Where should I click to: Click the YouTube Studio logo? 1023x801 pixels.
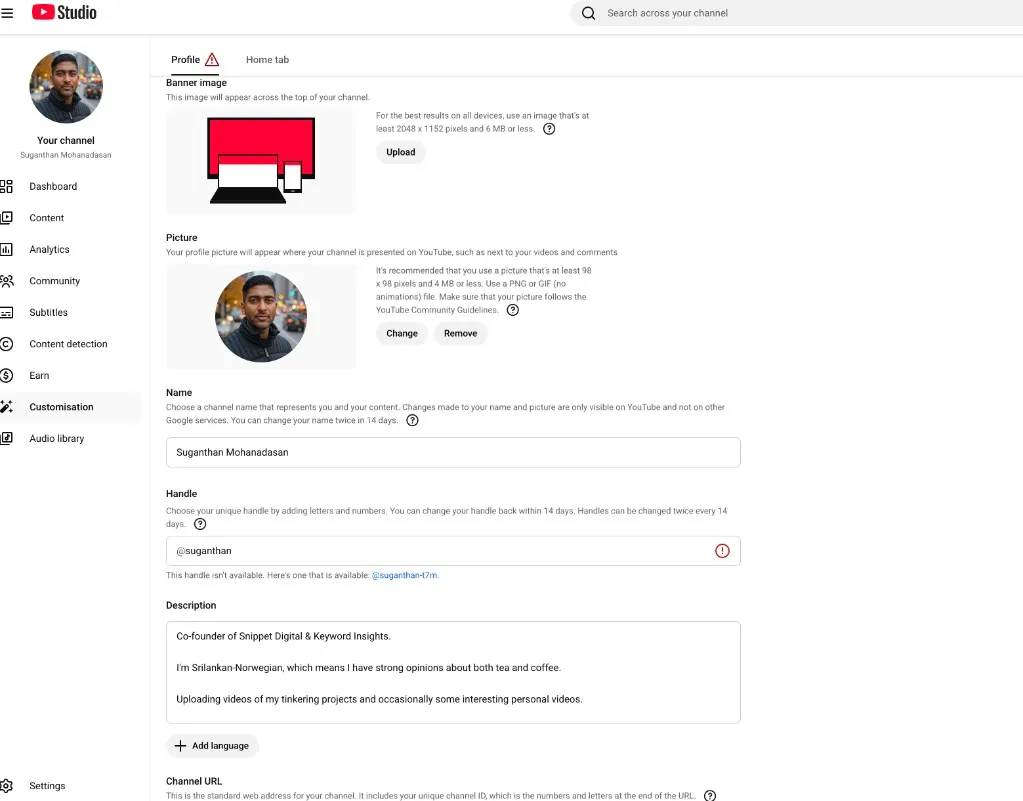click(64, 13)
